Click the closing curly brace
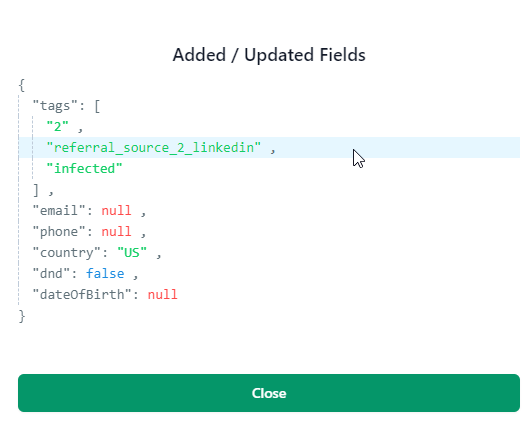Screen dimensions: 532x428 click(x=22, y=316)
